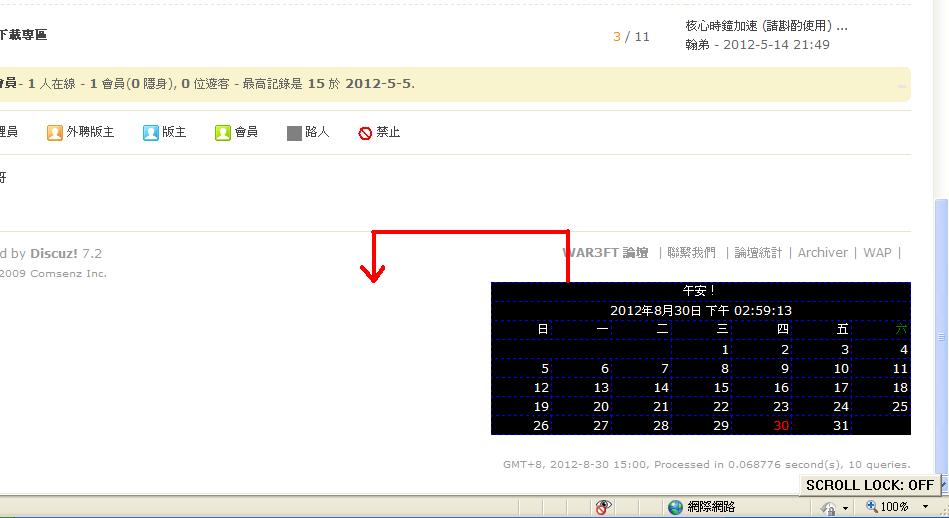Click calendar date 18
The height and width of the screenshot is (518, 949).
point(900,387)
